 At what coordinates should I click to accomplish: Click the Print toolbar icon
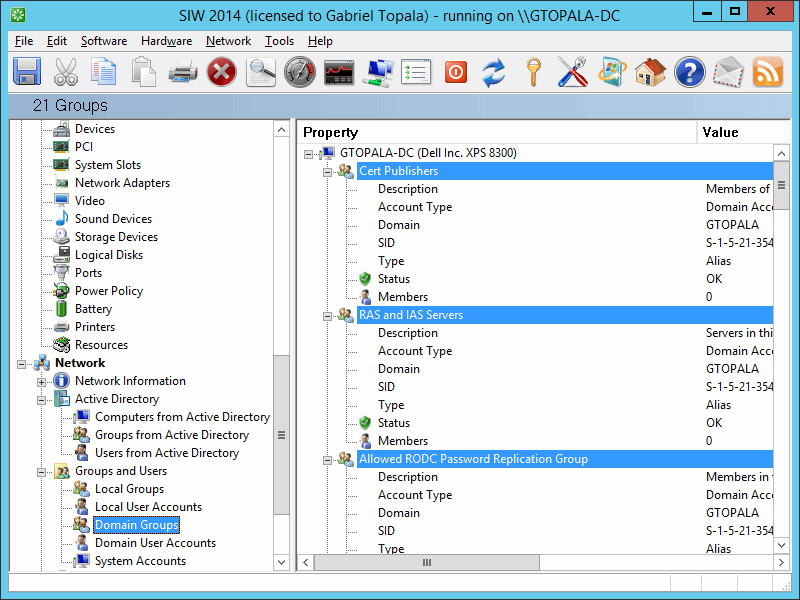tap(183, 71)
